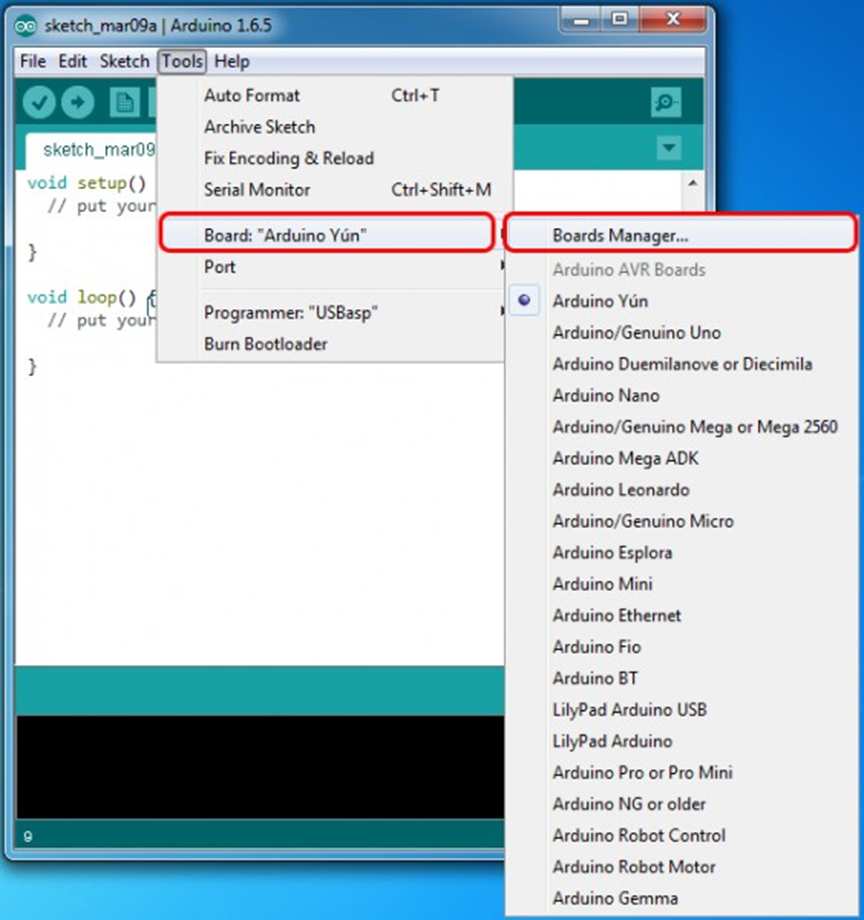Click Burn Bootloader

[265, 344]
